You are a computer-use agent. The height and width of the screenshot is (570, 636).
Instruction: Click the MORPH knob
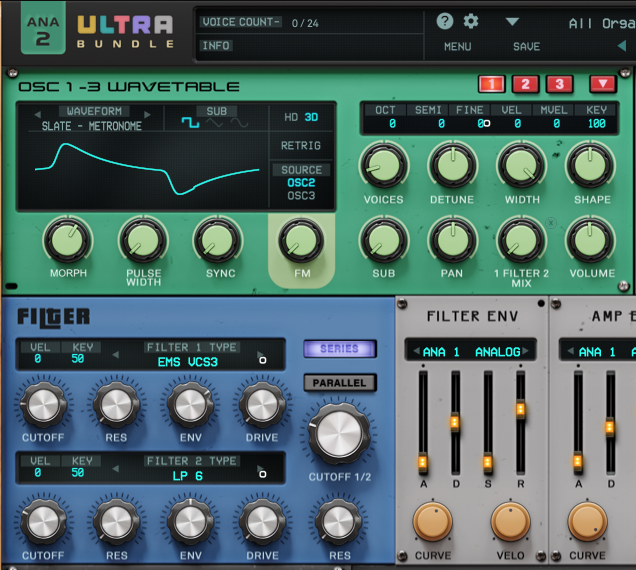click(x=68, y=240)
